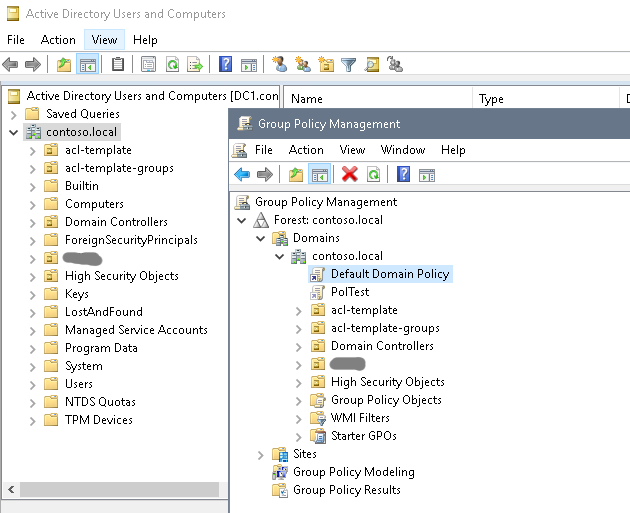Open File menu in Group Policy Management
The width and height of the screenshot is (630, 513).
point(264,150)
